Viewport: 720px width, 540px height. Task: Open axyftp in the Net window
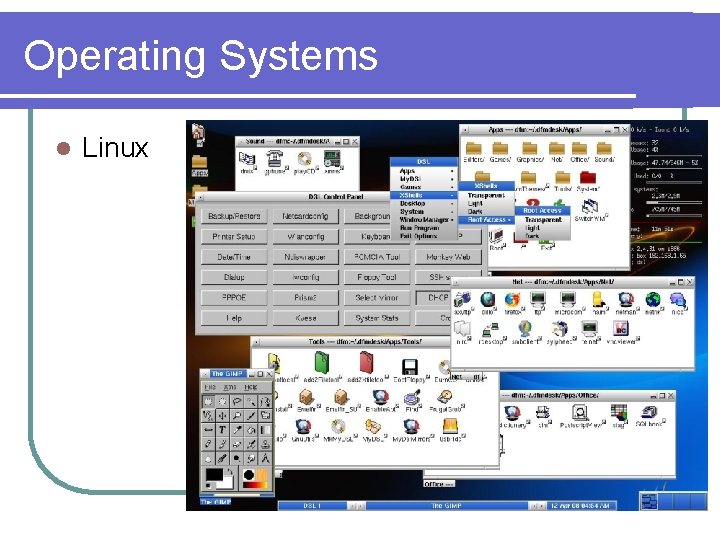462,301
